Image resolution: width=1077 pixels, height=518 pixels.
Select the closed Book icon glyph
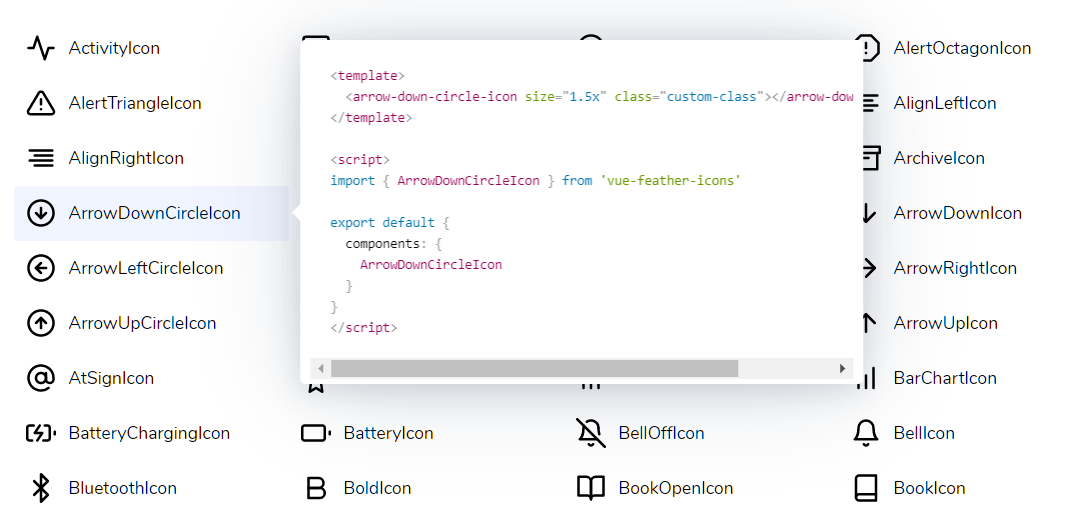click(x=865, y=488)
